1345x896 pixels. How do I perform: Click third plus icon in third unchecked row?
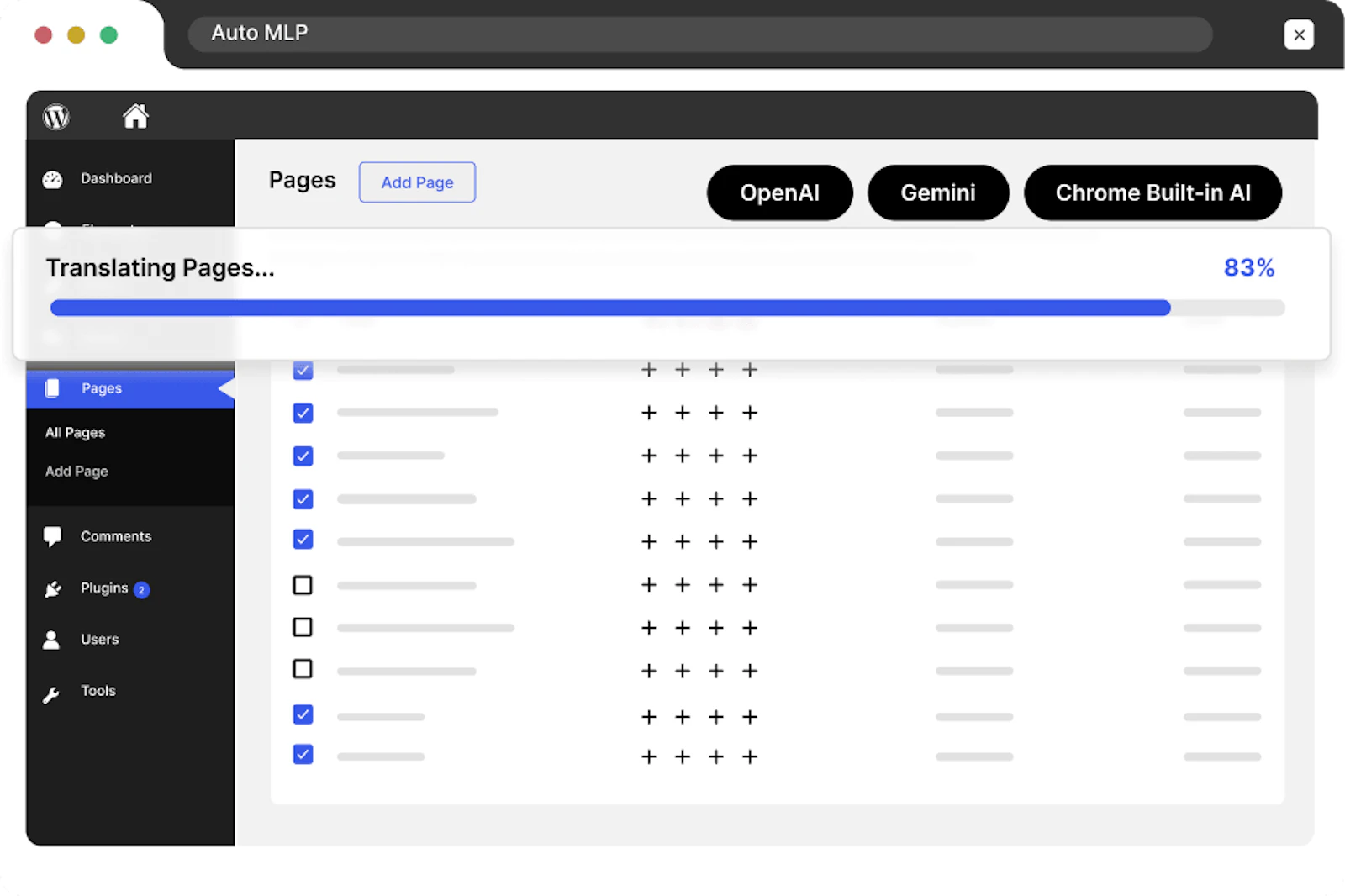716,671
